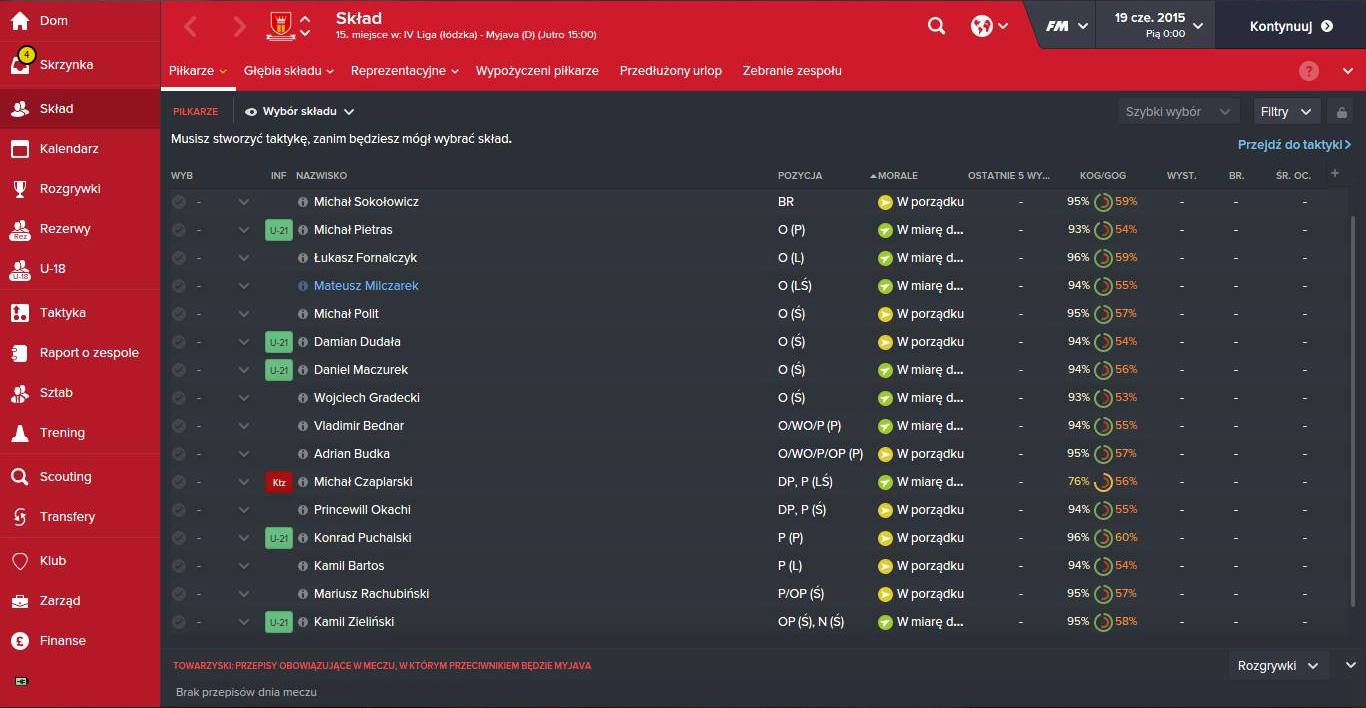Sort the list by the MORALE column header
Screen dimensions: 1366x708
(x=897, y=176)
